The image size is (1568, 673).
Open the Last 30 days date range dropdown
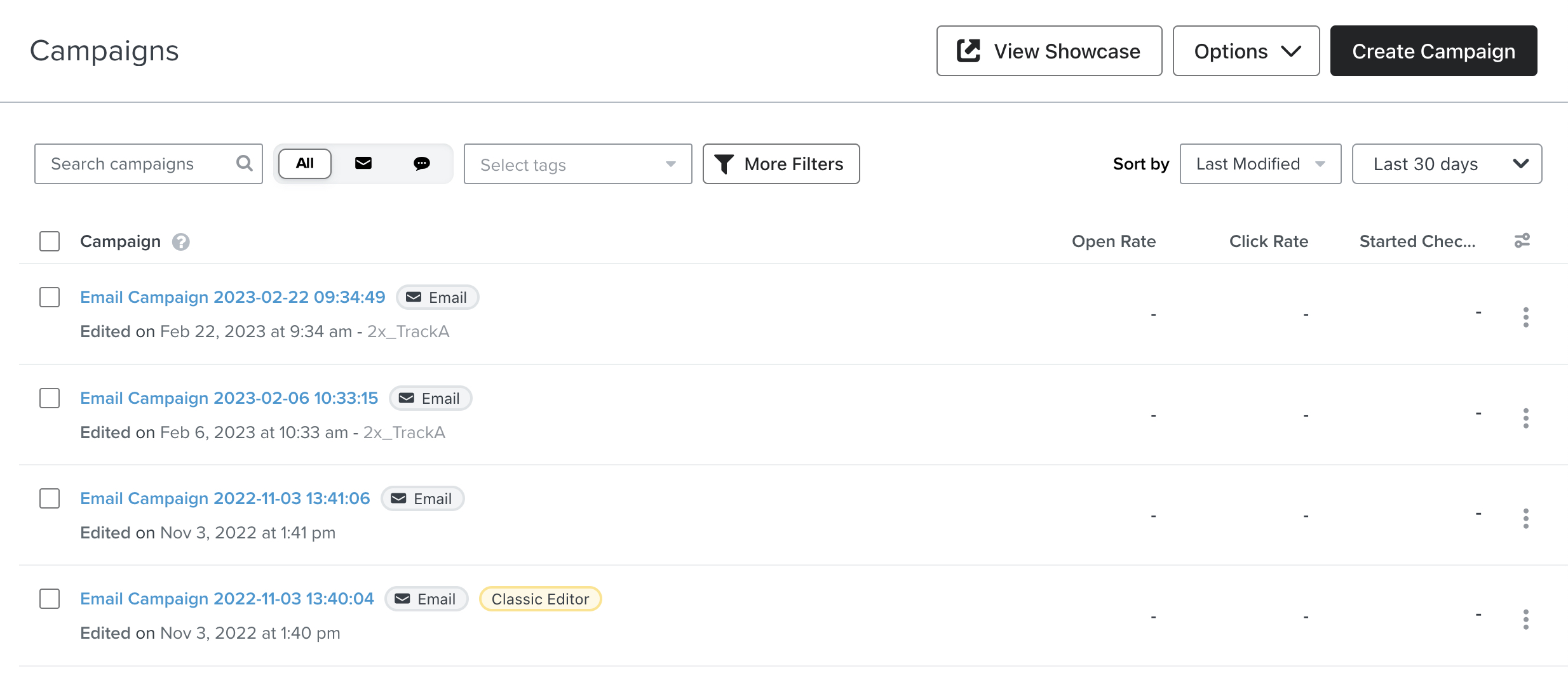pos(1447,164)
